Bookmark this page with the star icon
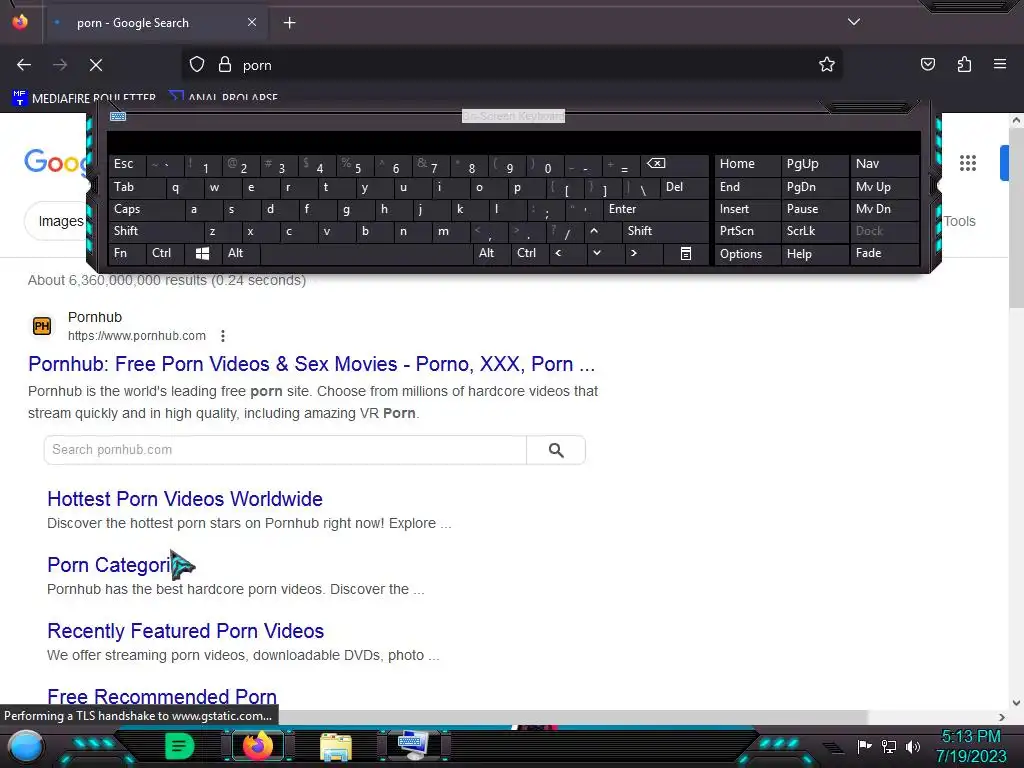 (827, 65)
